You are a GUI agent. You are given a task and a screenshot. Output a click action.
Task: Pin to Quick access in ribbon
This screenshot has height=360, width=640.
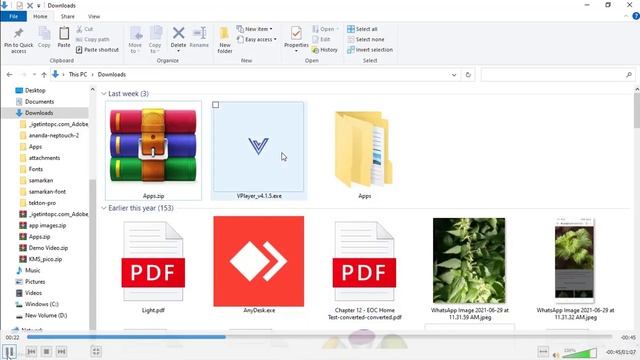pyautogui.click(x=18, y=41)
